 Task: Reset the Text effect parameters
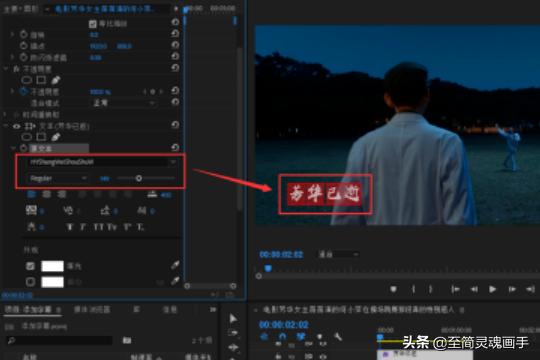point(175,125)
